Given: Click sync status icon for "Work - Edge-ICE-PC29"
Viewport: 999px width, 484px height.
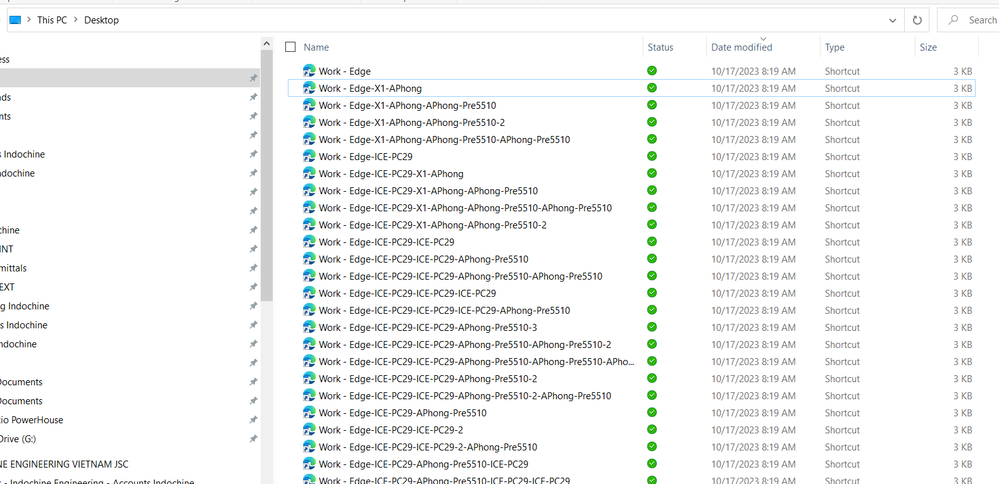Looking at the screenshot, I should pyautogui.click(x=652, y=156).
